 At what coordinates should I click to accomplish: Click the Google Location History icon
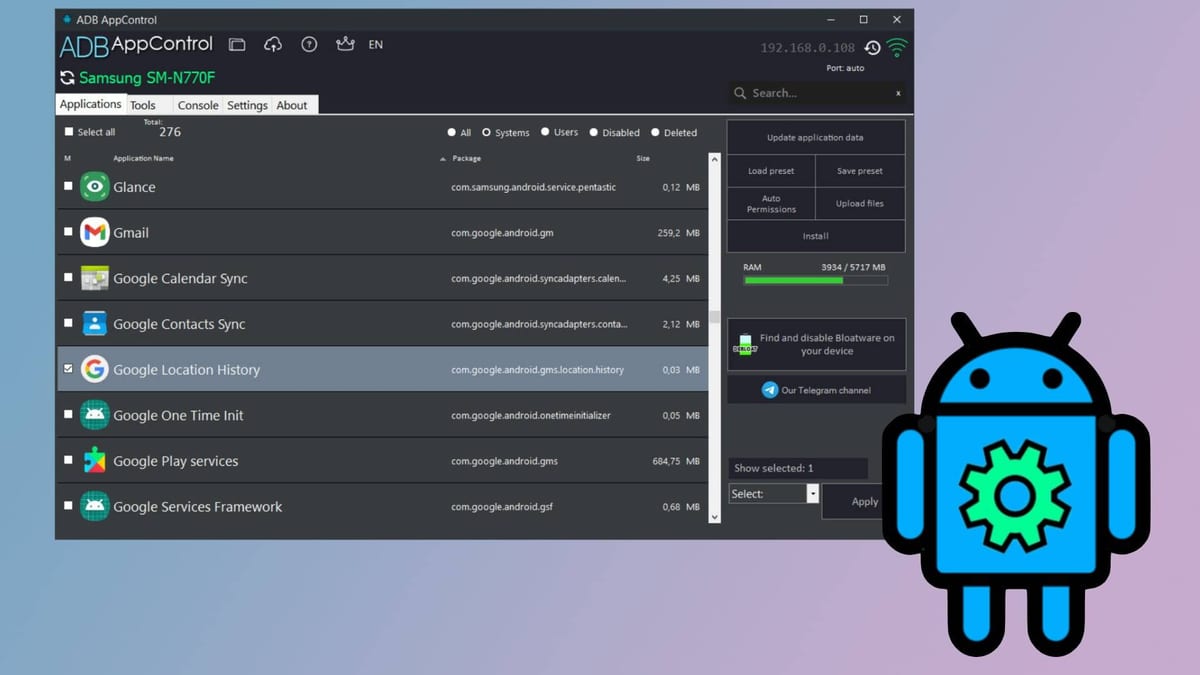pyautogui.click(x=95, y=370)
